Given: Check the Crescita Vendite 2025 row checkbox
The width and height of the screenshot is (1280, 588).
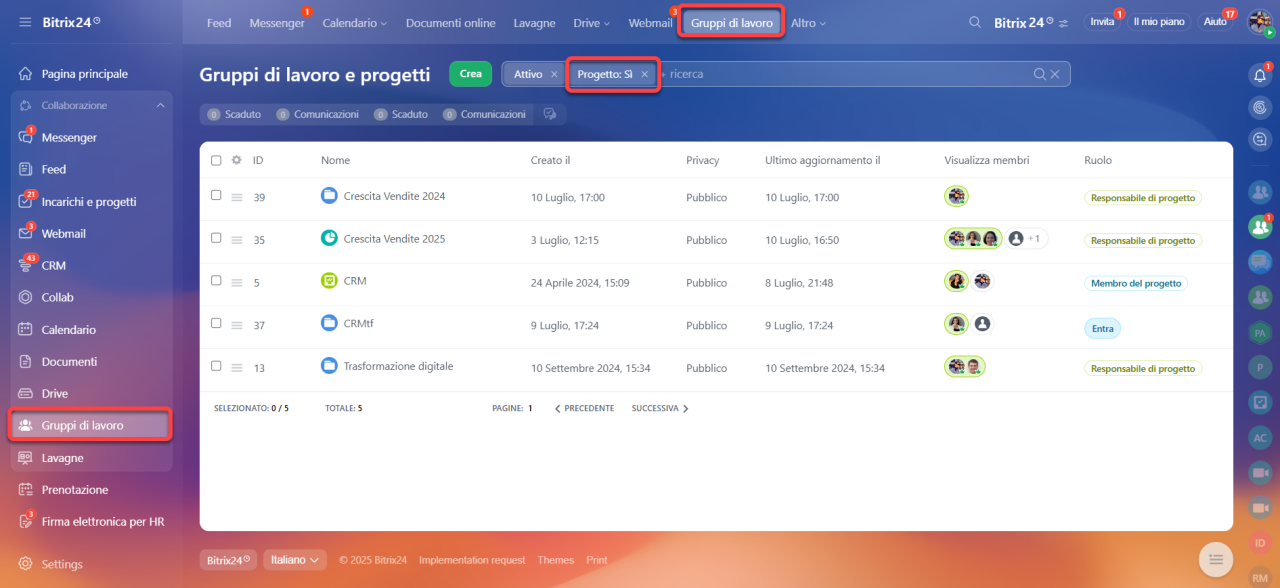Looking at the screenshot, I should point(216,238).
